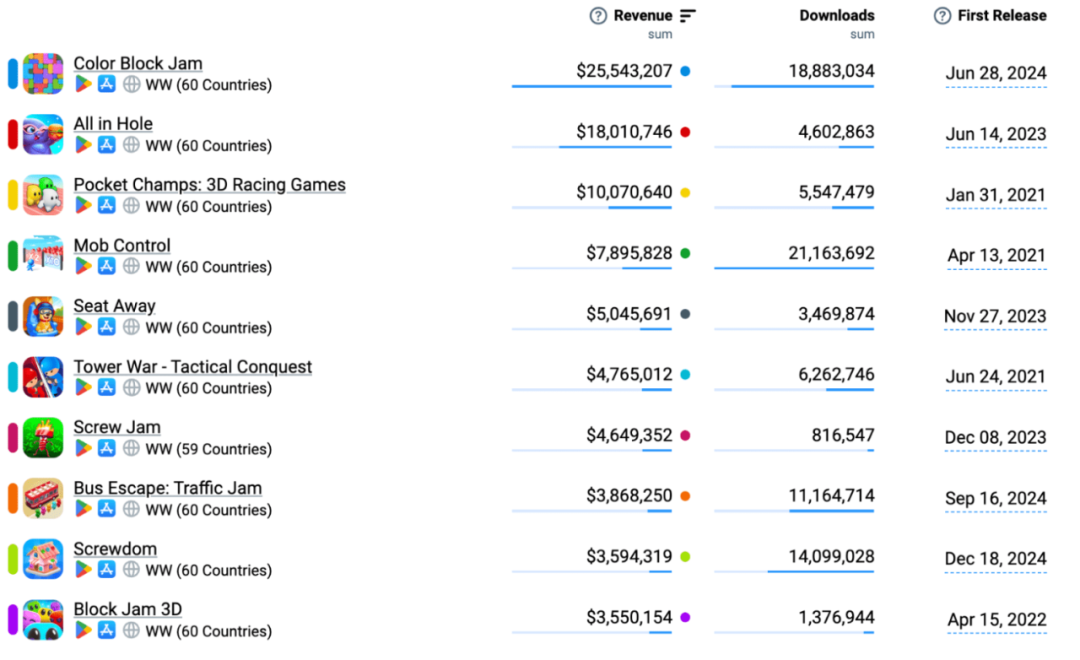
Task: Click the Revenue column help icon
Action: click(598, 16)
